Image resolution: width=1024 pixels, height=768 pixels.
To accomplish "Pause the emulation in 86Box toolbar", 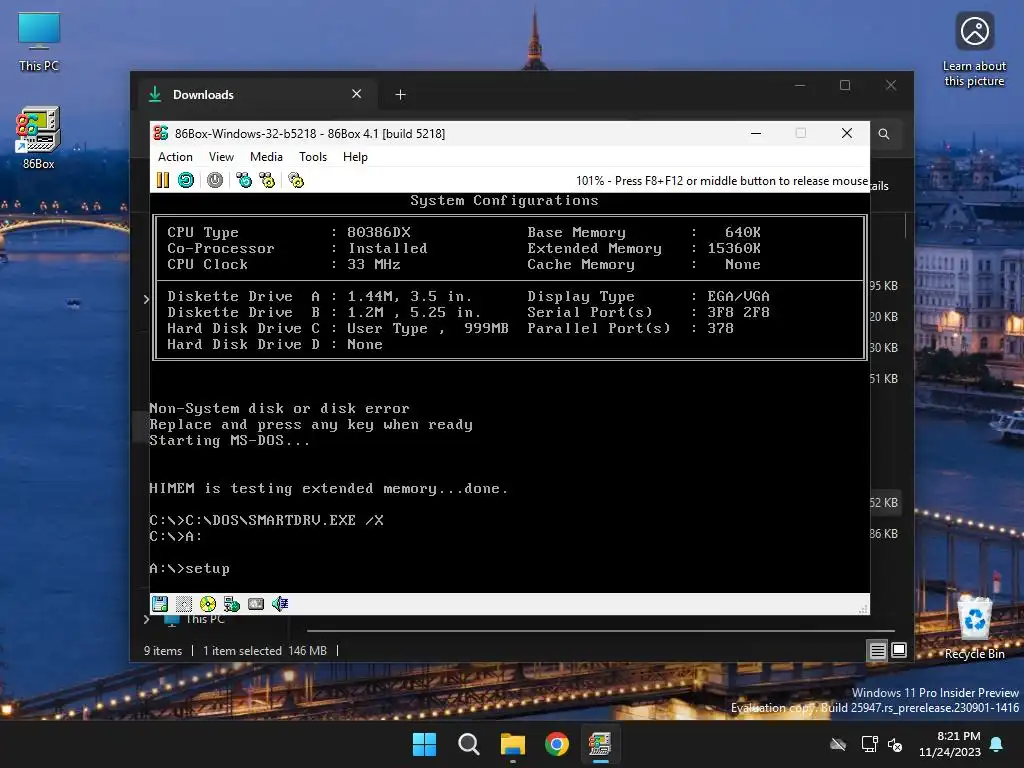I will pyautogui.click(x=163, y=180).
